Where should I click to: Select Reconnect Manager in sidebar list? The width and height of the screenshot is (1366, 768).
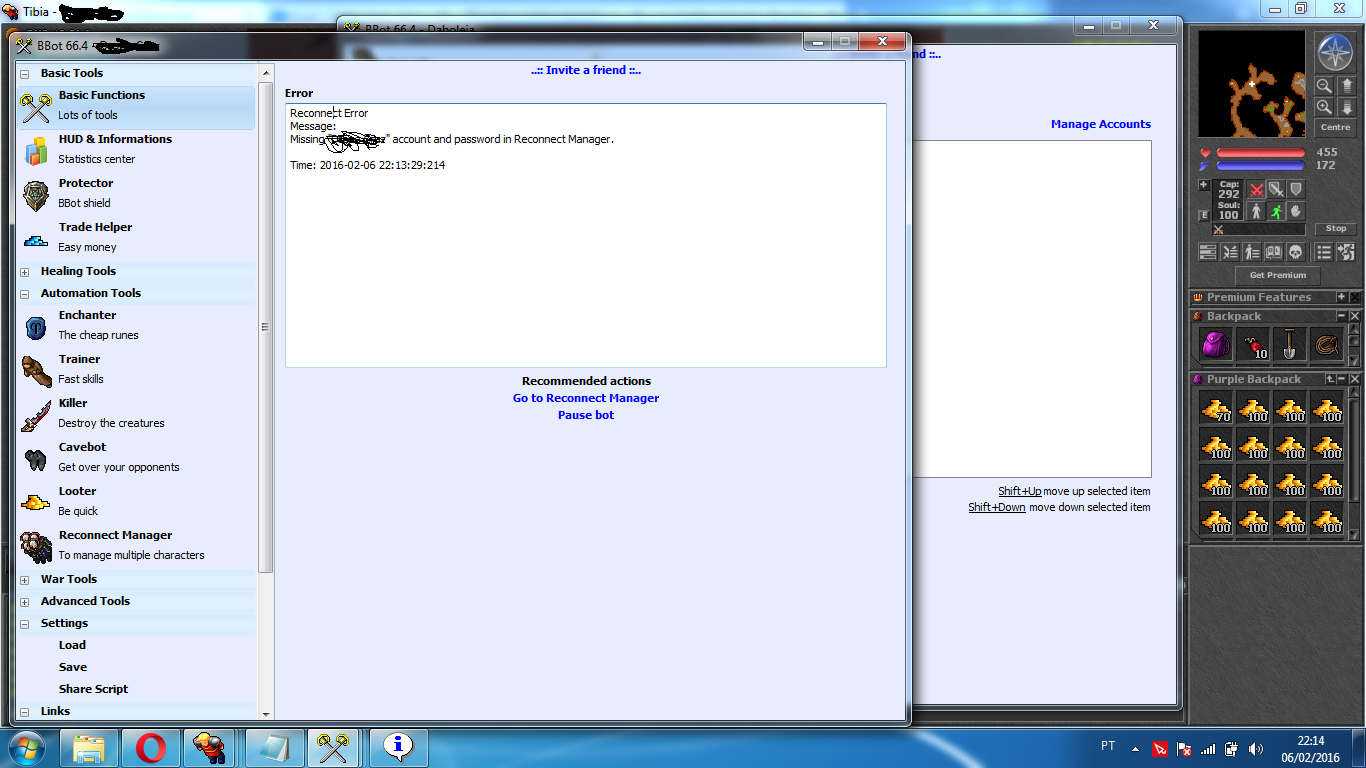point(115,535)
